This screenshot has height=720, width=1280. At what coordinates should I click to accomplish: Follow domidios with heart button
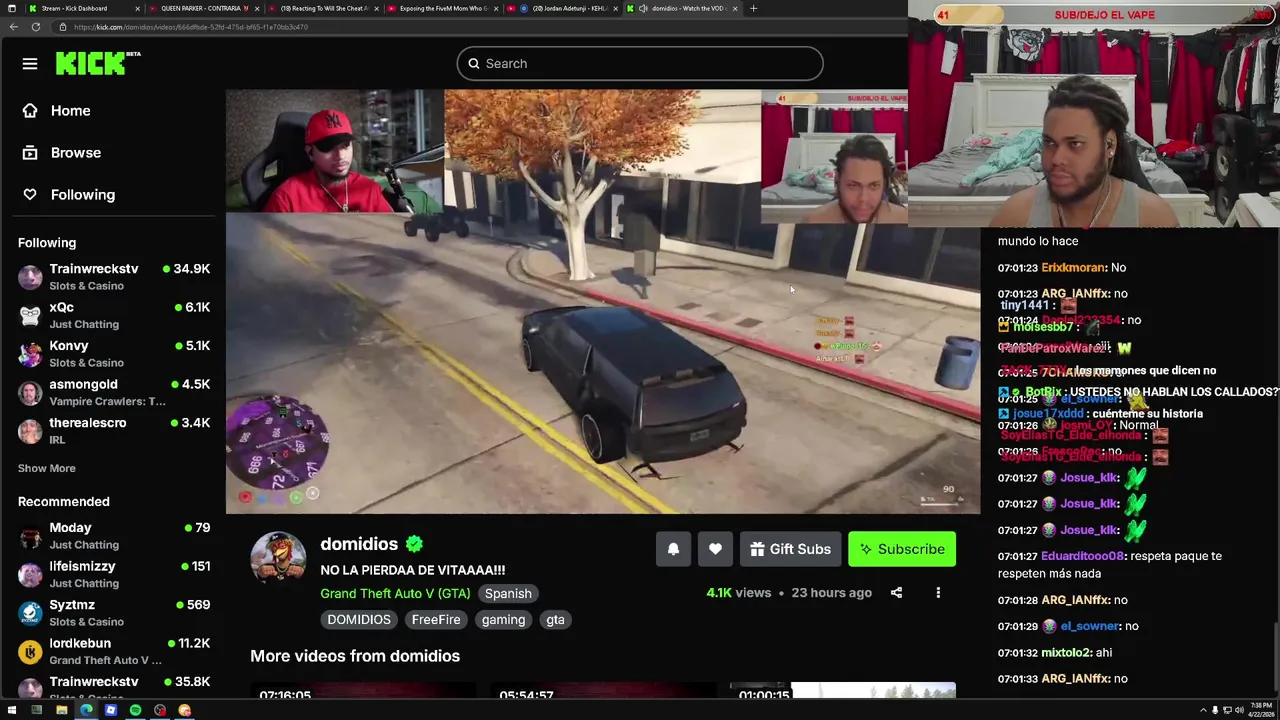(x=715, y=549)
